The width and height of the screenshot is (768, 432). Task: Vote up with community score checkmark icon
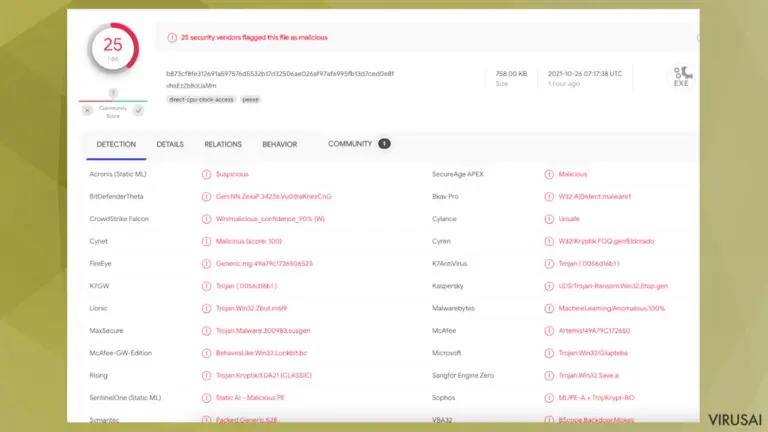139,111
